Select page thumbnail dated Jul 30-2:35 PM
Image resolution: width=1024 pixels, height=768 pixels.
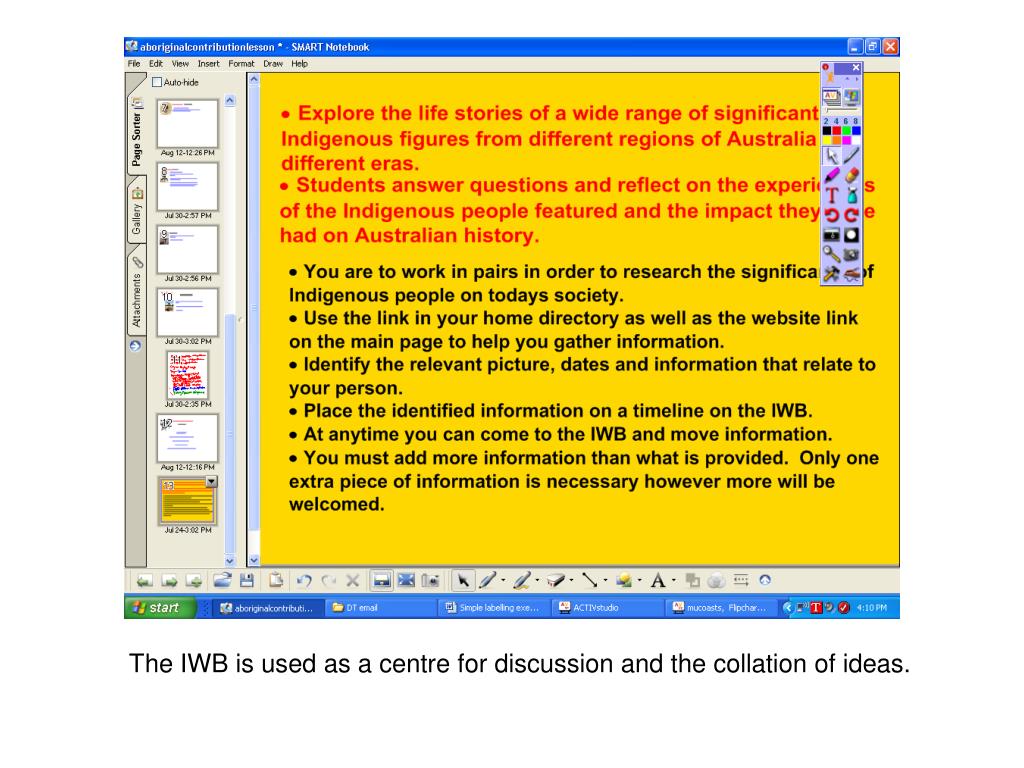pos(187,375)
